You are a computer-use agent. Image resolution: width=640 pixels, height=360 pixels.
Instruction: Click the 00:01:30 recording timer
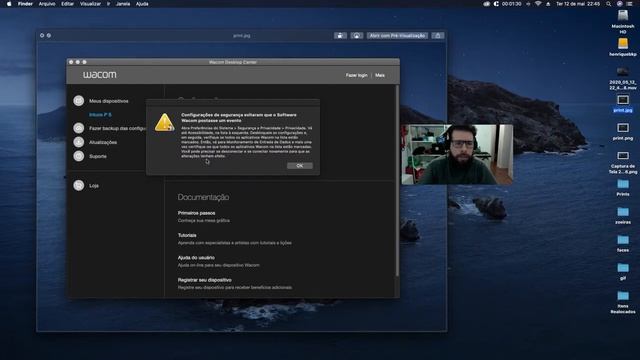click(511, 4)
